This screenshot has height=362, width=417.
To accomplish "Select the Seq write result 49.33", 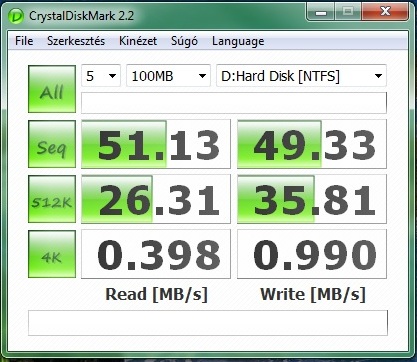I will (x=312, y=144).
